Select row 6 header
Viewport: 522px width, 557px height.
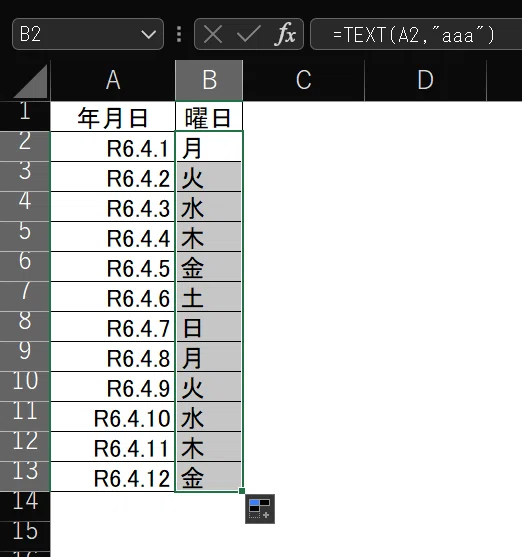(25, 266)
